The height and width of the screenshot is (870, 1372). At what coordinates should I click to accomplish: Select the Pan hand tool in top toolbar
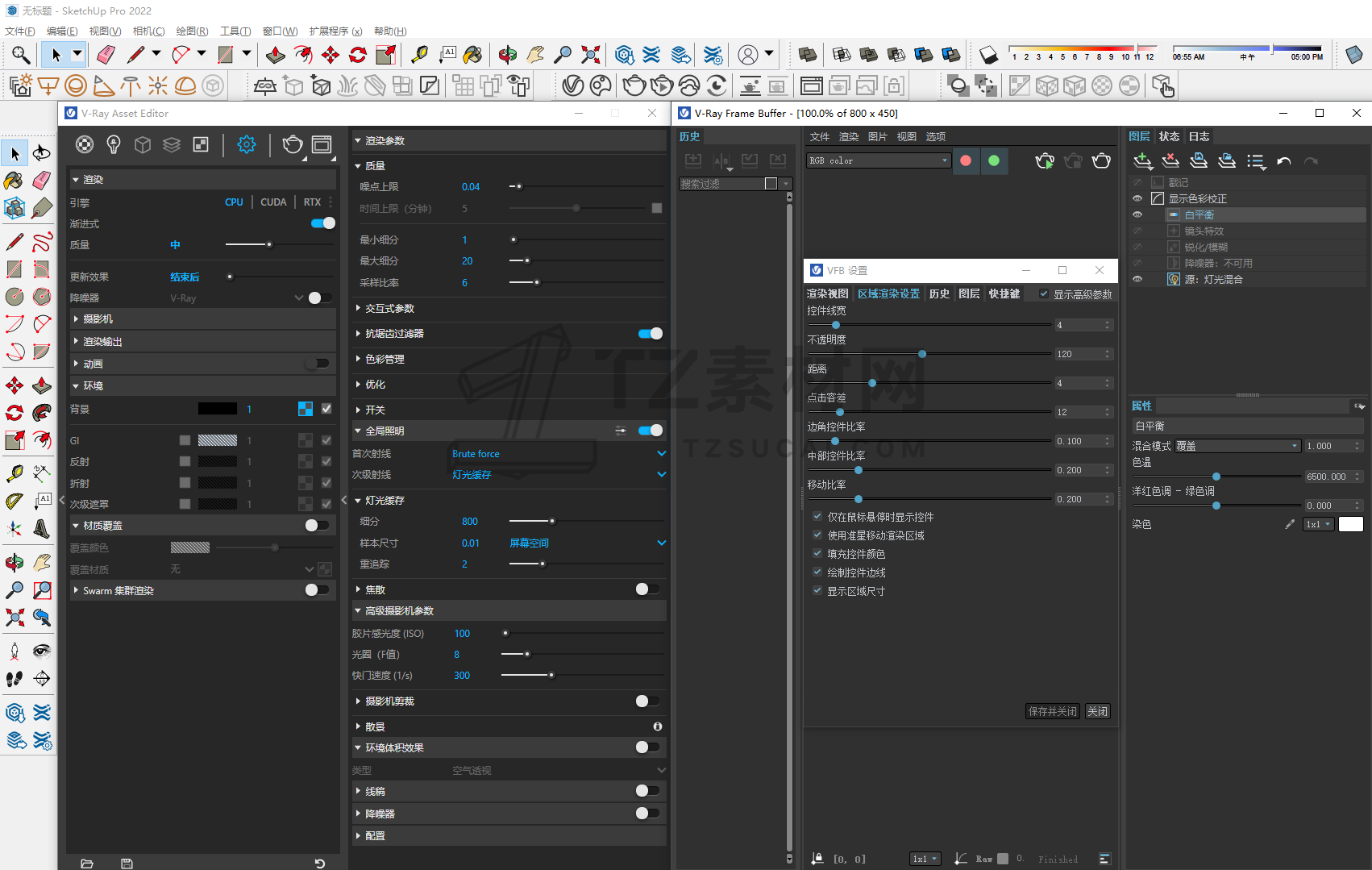pyautogui.click(x=535, y=55)
